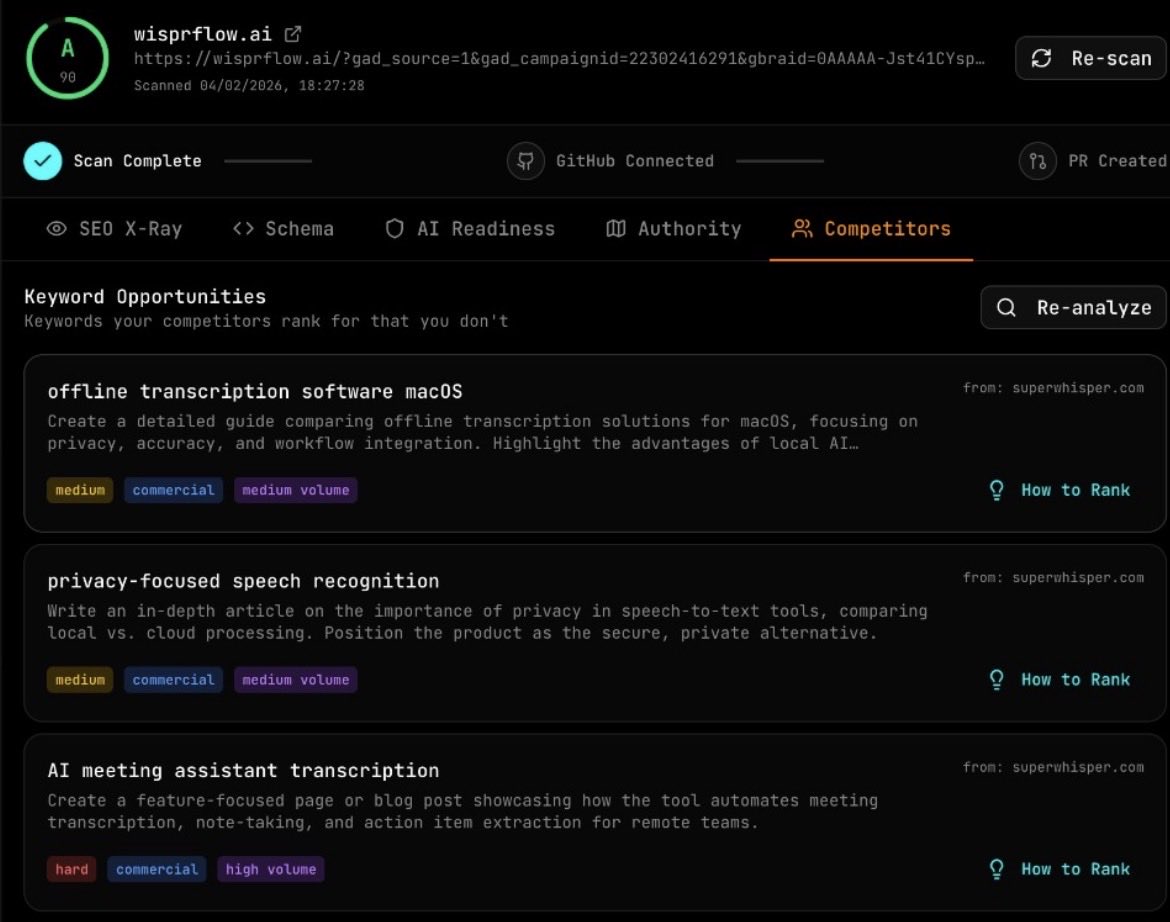
Task: Click the lightbulb icon in offline transcription card
Action: click(996, 490)
